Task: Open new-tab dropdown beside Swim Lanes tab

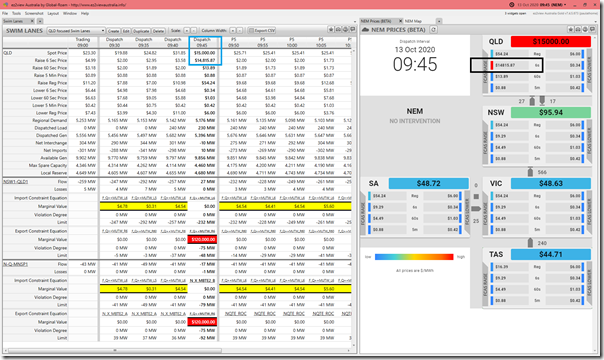Action: pos(40,21)
